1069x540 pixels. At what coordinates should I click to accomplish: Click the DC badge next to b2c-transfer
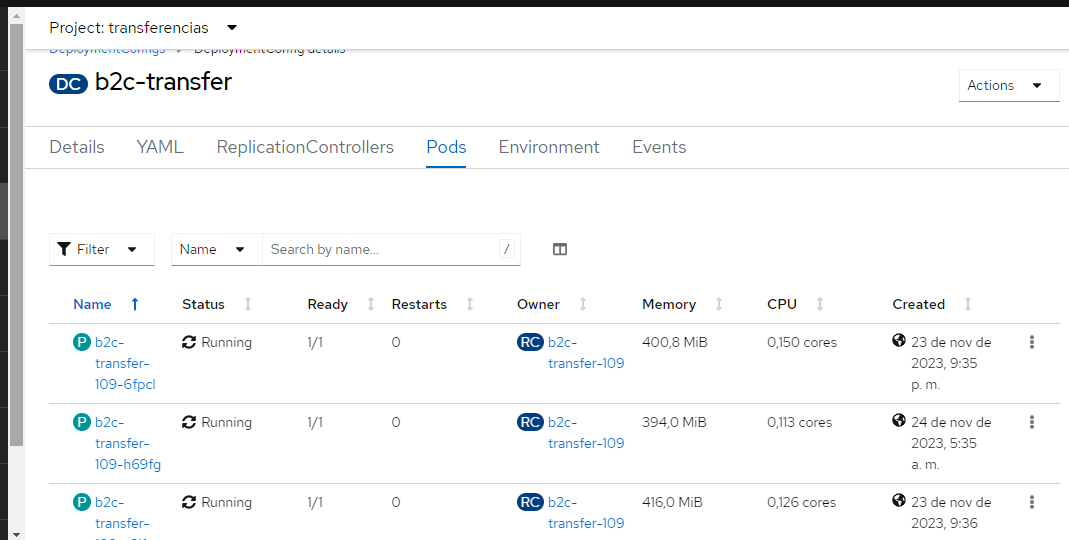[68, 84]
